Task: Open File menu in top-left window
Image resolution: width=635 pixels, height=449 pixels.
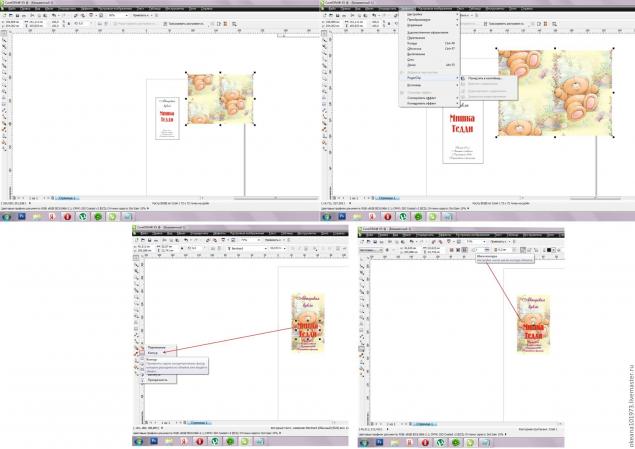Action: click(12, 9)
